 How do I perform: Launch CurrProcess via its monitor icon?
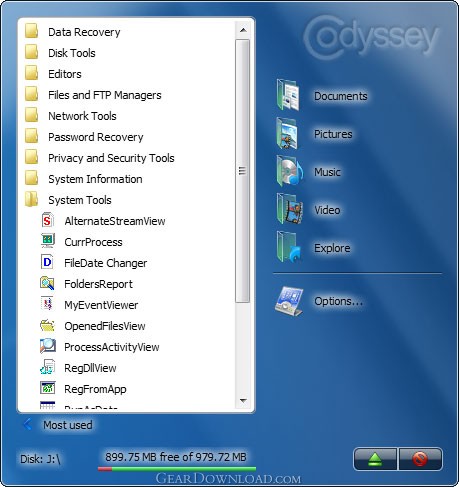coord(47,241)
